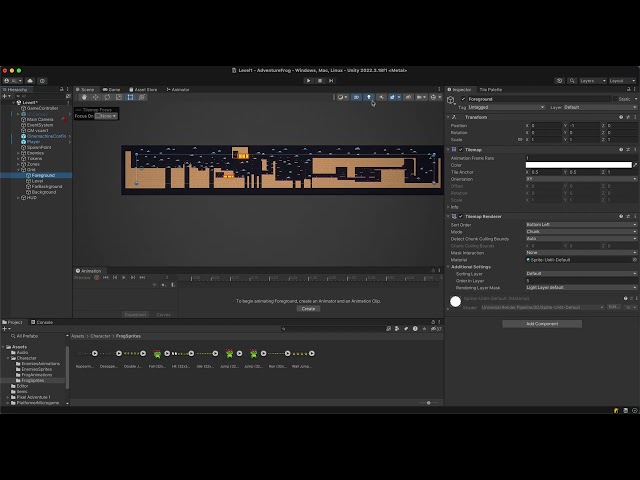Open the Orientation dropdown
This screenshot has width=640, height=480.
(x=581, y=179)
